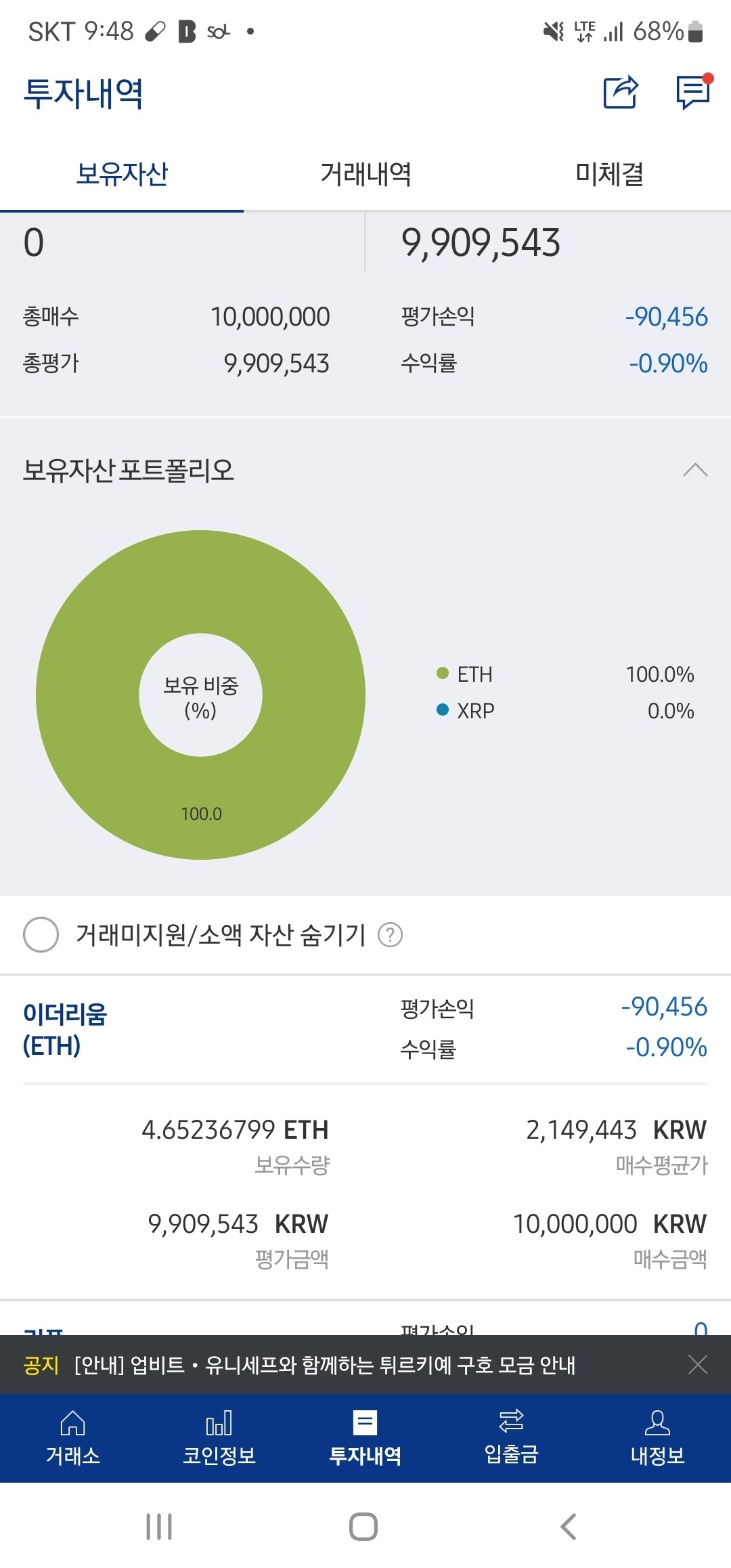The height and width of the screenshot is (1568, 731).
Task: Toggle the XRP legend indicator dot
Action: [x=443, y=710]
